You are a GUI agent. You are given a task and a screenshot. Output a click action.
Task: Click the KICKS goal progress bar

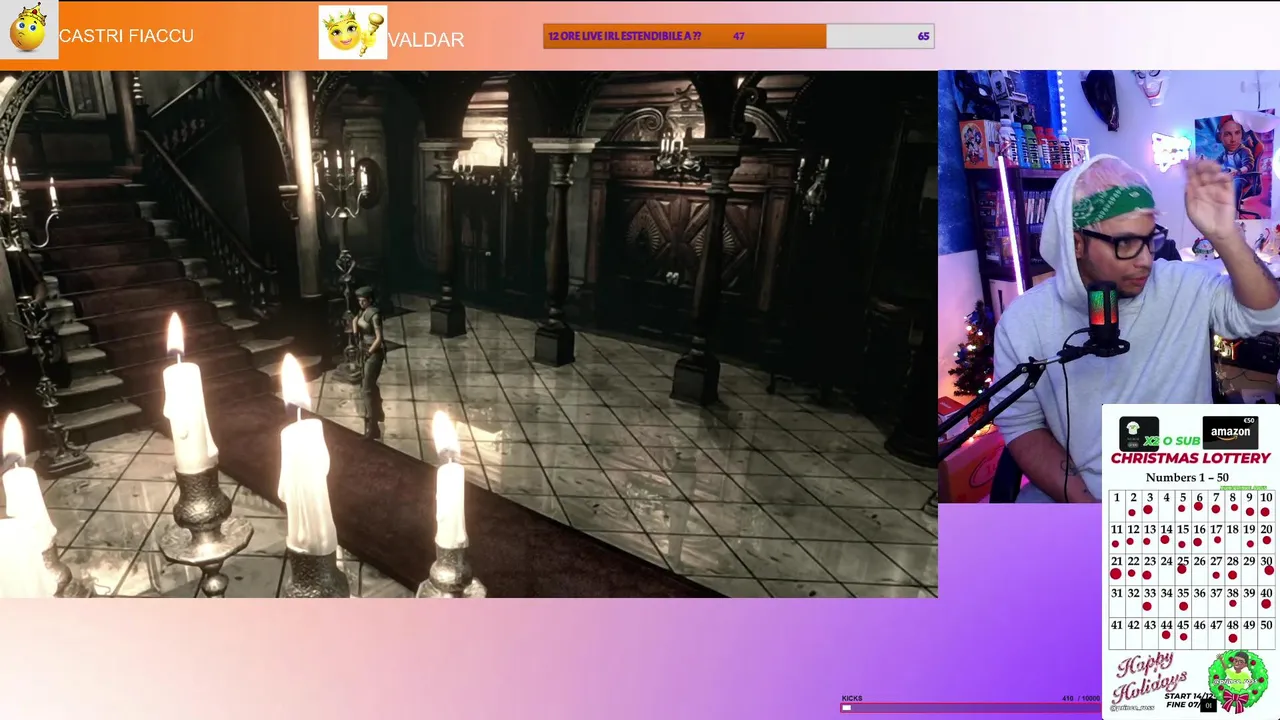click(970, 707)
